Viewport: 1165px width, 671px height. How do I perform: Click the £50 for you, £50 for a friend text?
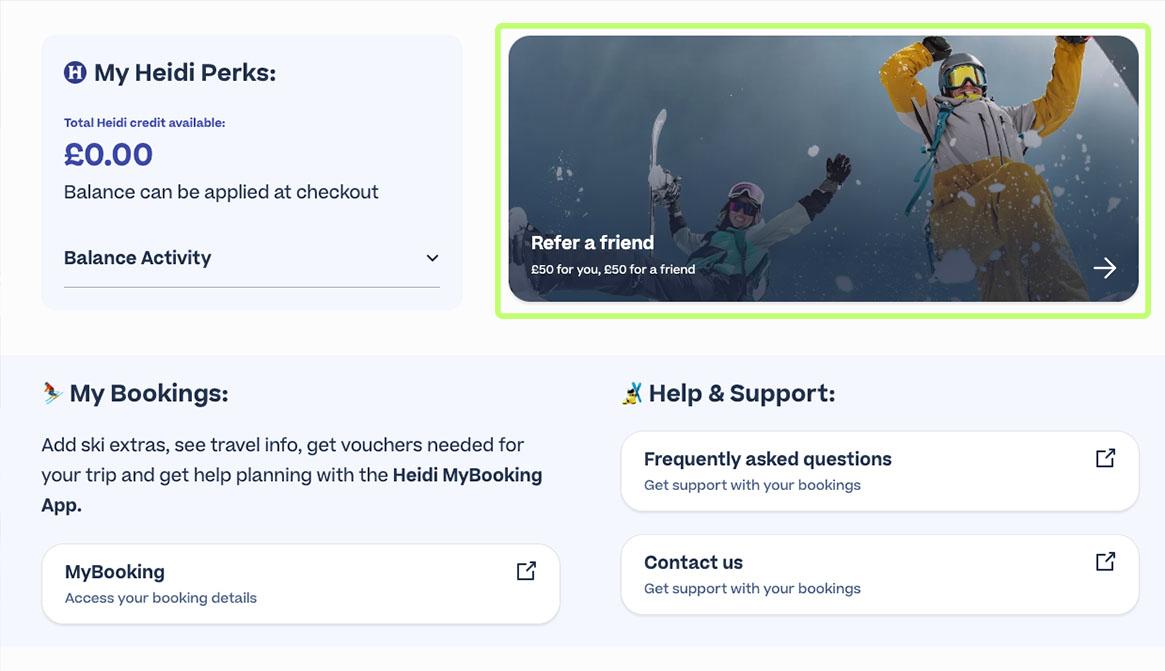pyautogui.click(x=613, y=269)
